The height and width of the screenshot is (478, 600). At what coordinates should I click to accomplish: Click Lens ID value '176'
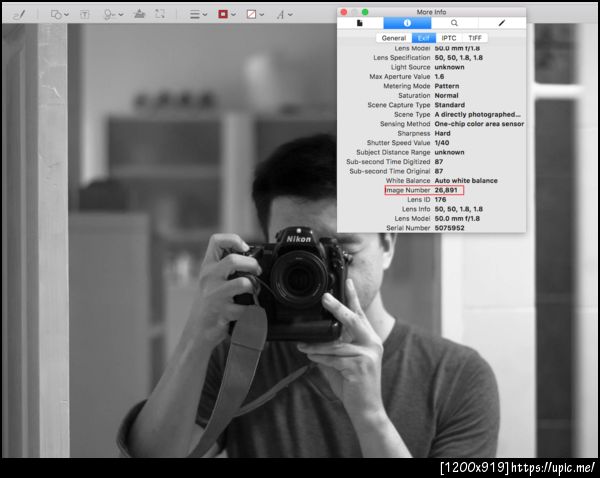tap(440, 199)
